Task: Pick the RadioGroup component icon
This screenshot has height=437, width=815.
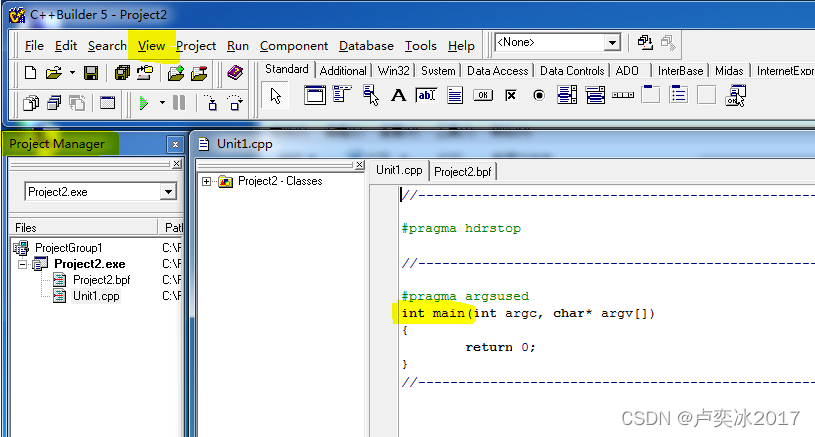Action: click(679, 95)
